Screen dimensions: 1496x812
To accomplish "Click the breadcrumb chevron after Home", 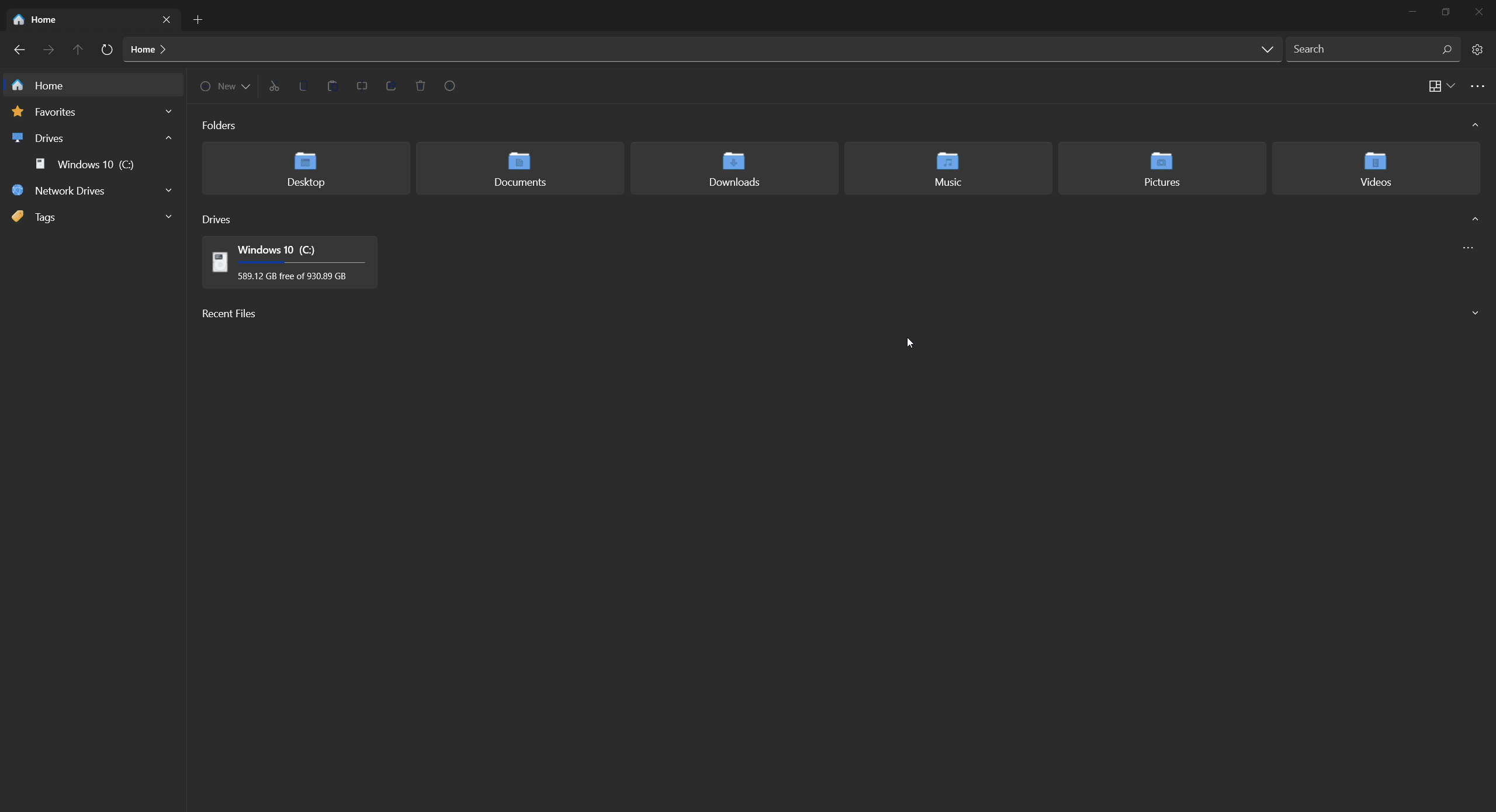I will tap(163, 50).
